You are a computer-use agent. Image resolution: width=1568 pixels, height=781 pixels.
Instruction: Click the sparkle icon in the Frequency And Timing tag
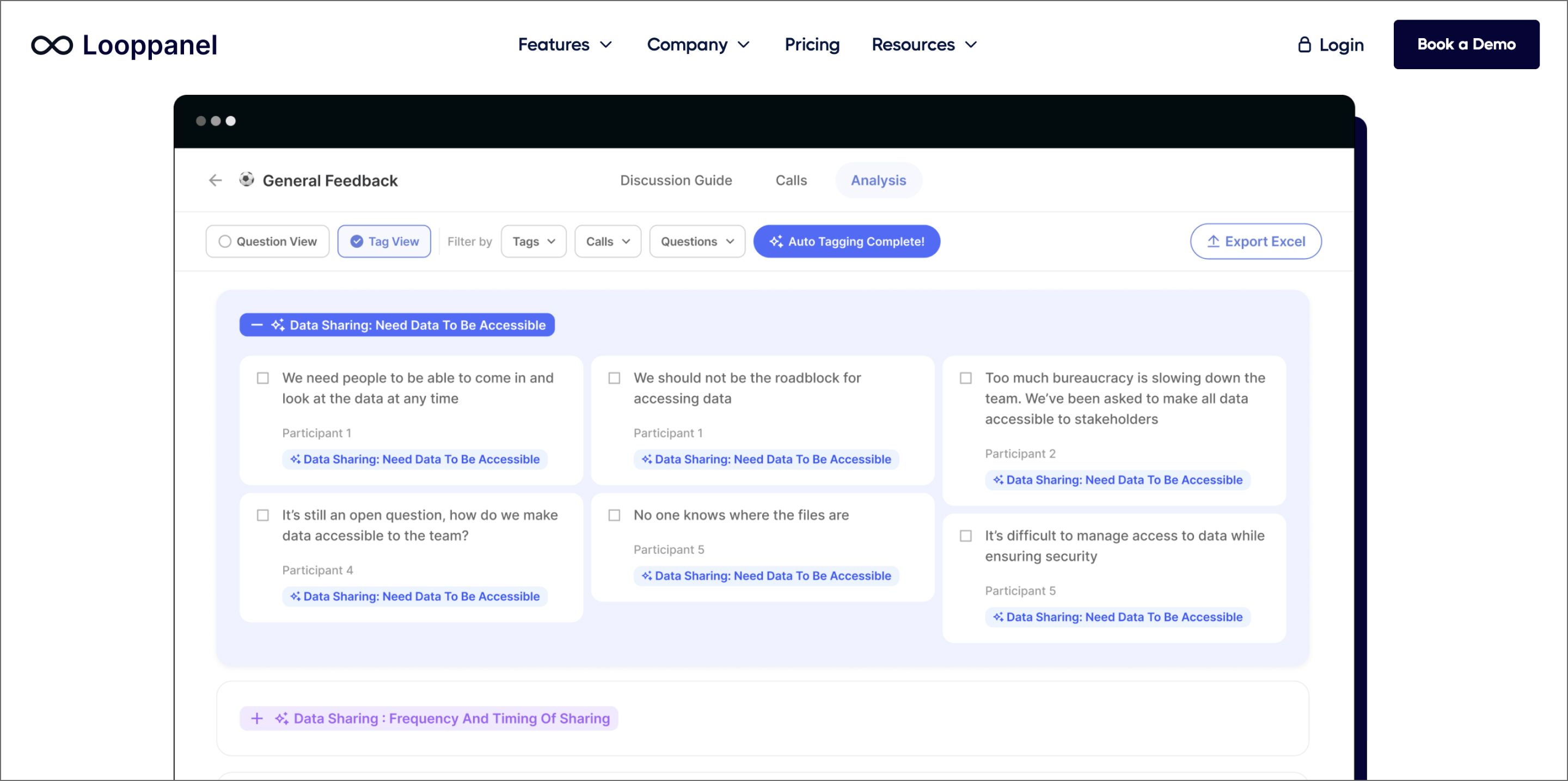coord(281,718)
